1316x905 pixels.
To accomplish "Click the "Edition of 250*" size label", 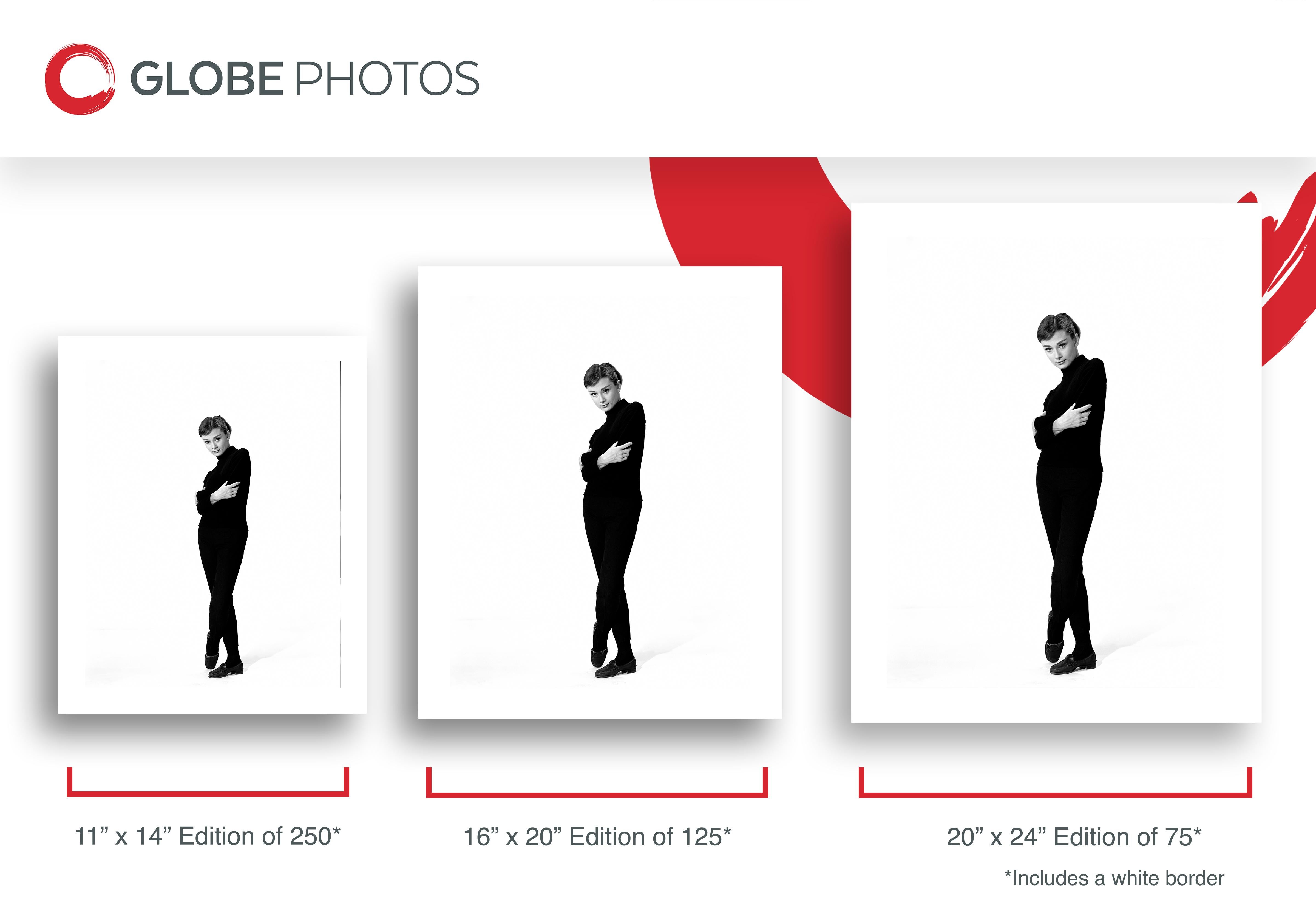I will 208,836.
